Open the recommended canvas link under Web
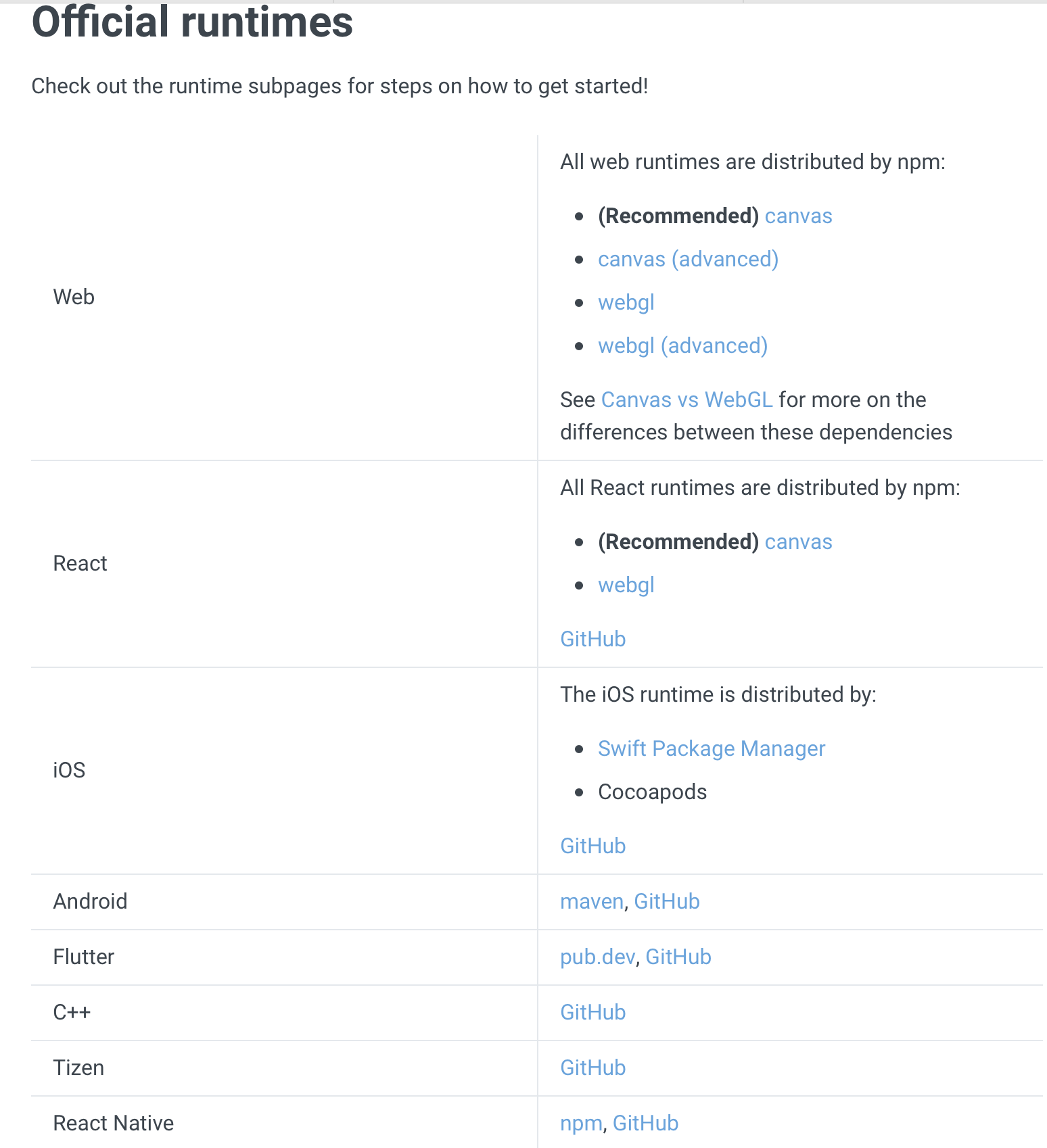The width and height of the screenshot is (1047, 1148). pyautogui.click(x=798, y=216)
